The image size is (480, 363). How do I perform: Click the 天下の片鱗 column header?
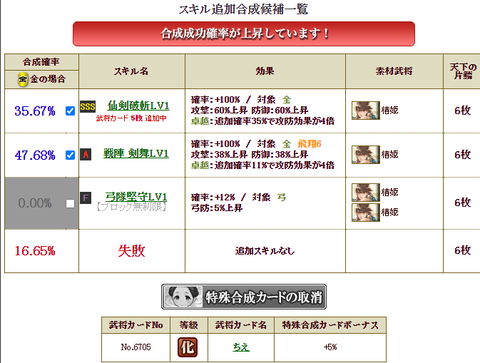(x=463, y=71)
